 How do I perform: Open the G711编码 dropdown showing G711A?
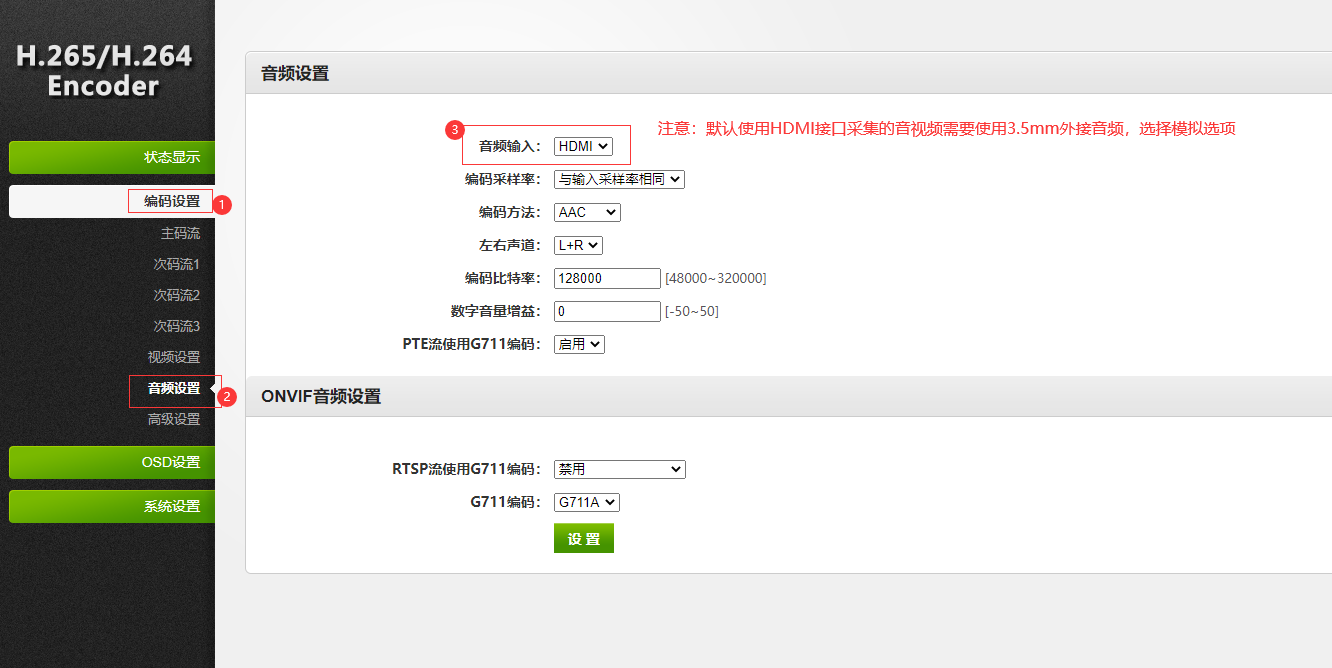coord(586,502)
